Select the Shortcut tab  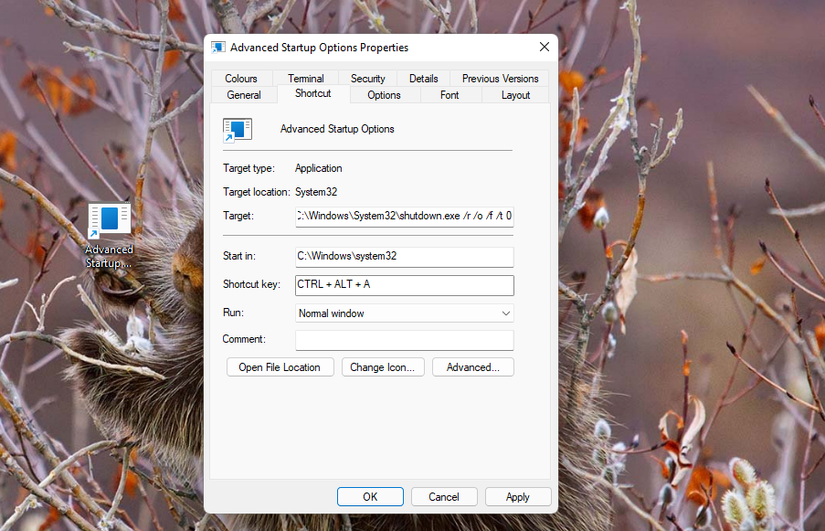pos(313,94)
